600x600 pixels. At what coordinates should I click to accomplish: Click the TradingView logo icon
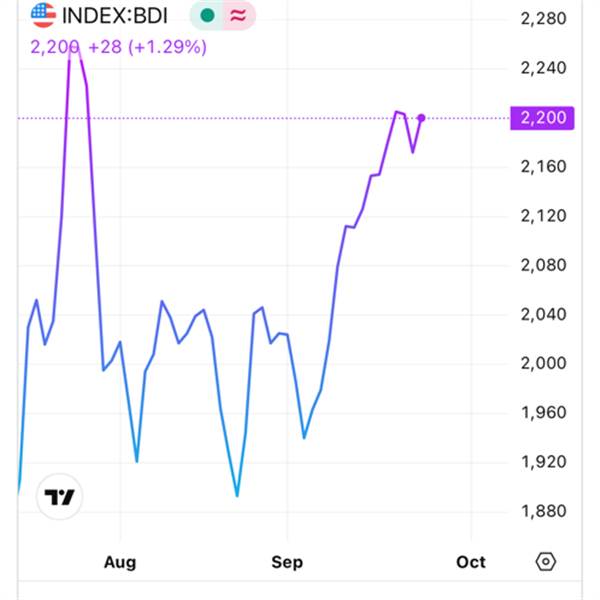click(59, 497)
